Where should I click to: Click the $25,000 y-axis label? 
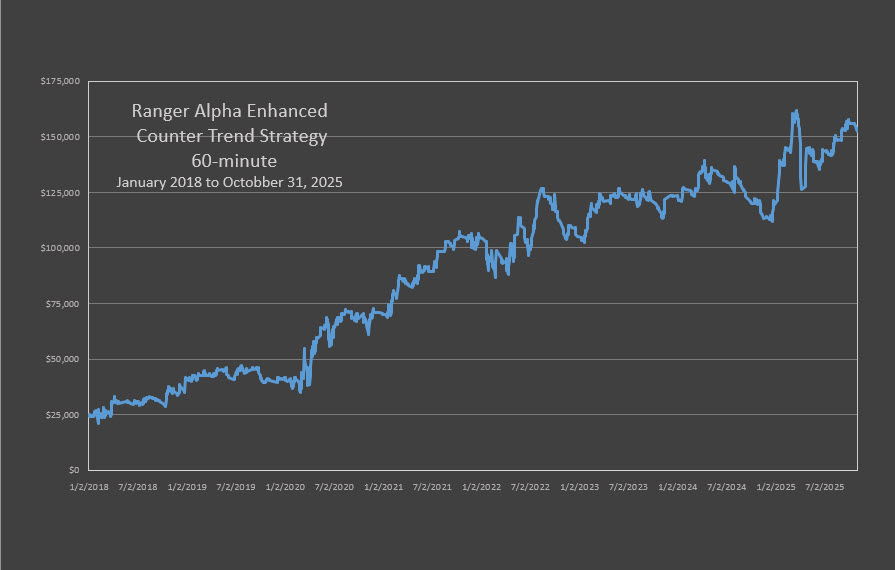pos(64,415)
